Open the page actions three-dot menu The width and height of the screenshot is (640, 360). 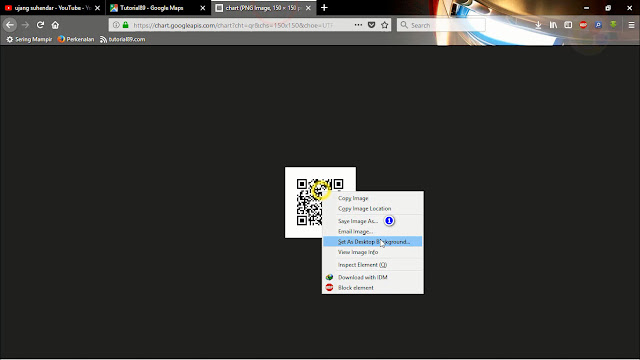pyautogui.click(x=358, y=25)
